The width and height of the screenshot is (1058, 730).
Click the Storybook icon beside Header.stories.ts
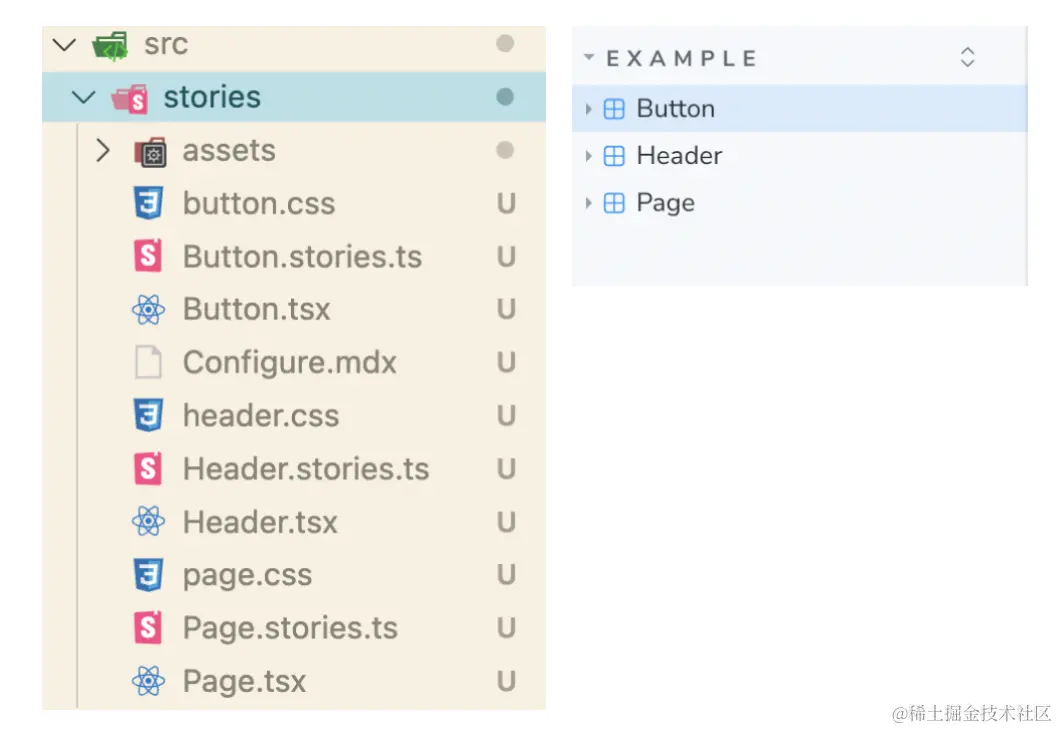pos(148,469)
